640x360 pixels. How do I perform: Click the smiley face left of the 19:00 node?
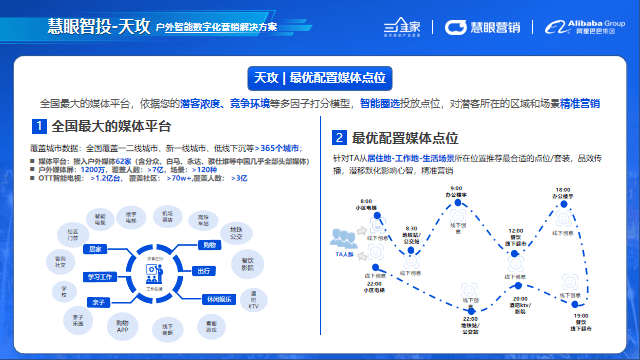pyautogui.click(x=570, y=282)
